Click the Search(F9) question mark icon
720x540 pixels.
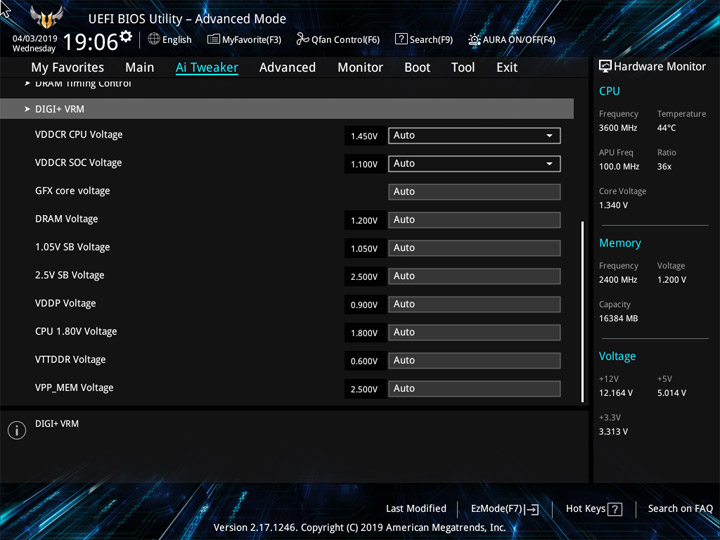tap(401, 39)
